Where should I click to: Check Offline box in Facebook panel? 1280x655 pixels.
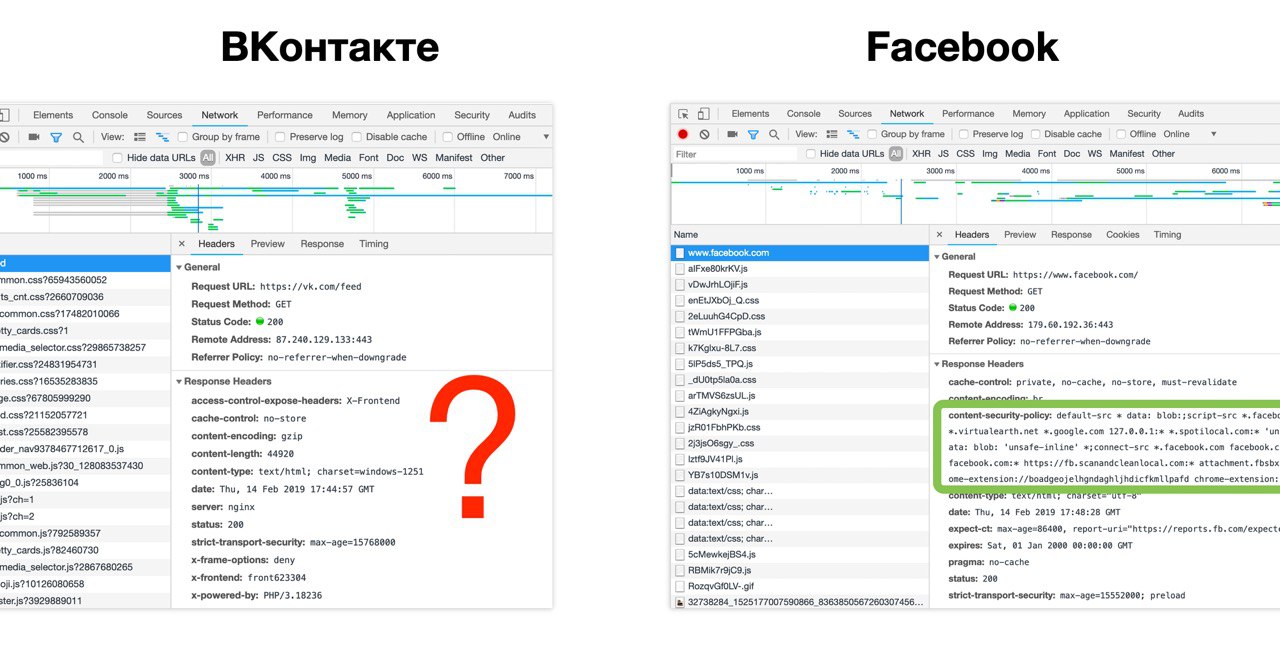(x=1122, y=134)
